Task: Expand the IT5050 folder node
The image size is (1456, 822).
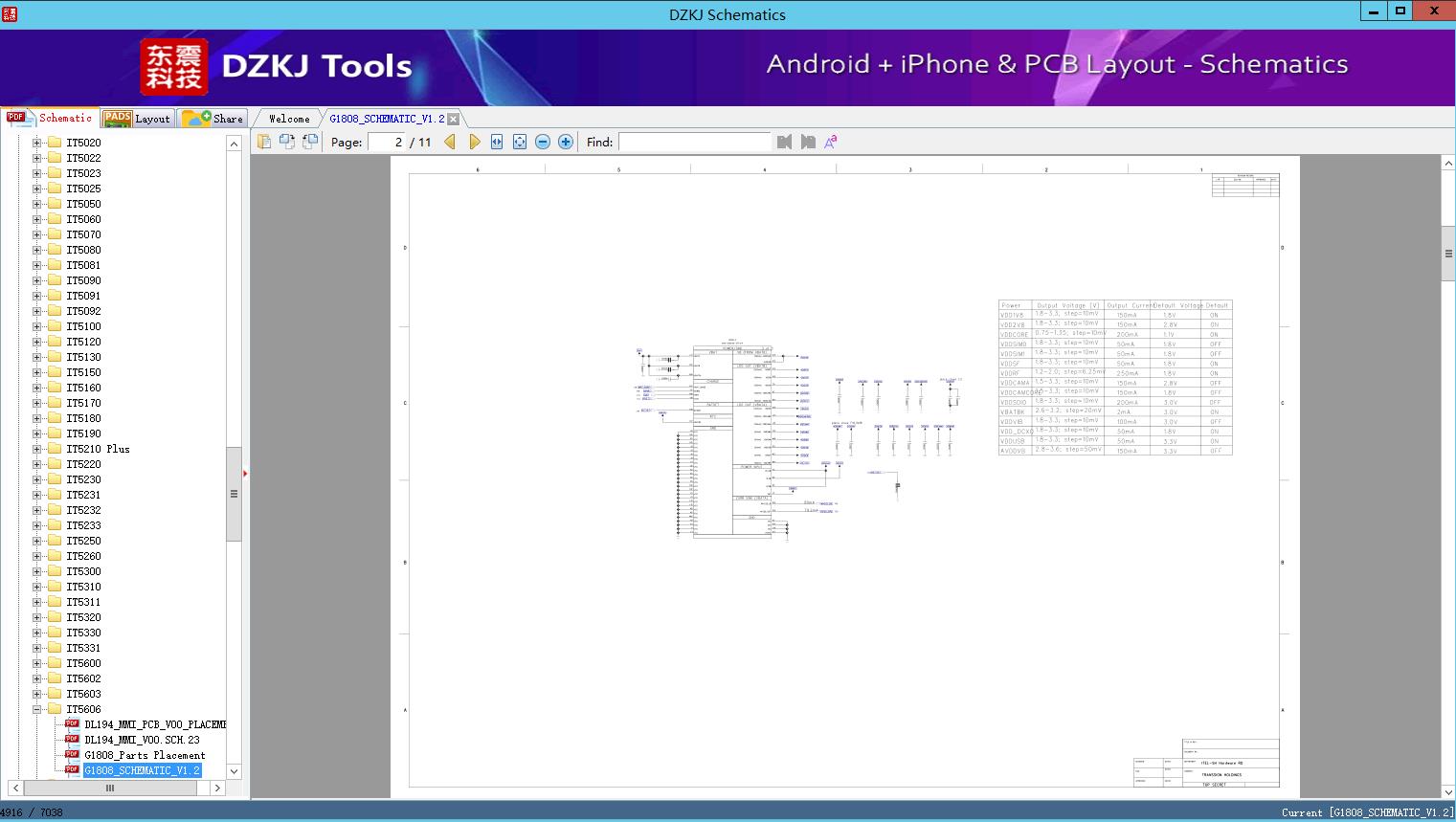Action: tap(37, 204)
